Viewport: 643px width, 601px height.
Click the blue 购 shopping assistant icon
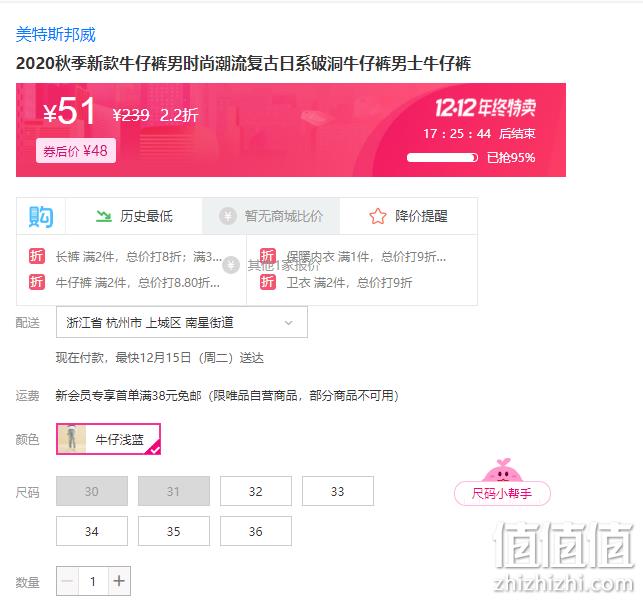(x=41, y=216)
